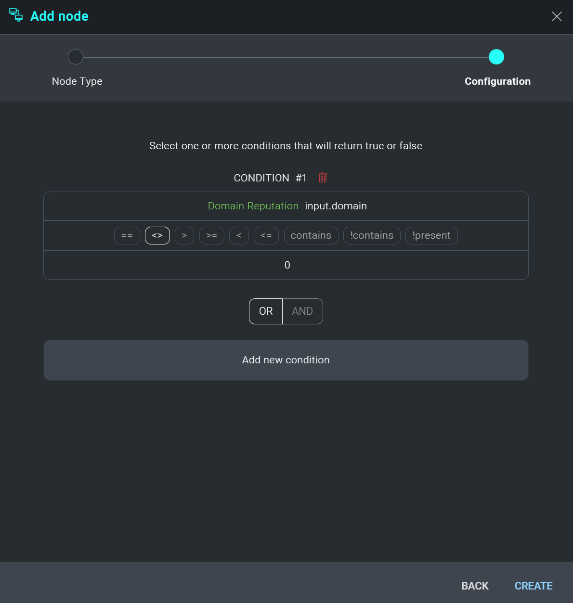Select the !present operator

431,235
